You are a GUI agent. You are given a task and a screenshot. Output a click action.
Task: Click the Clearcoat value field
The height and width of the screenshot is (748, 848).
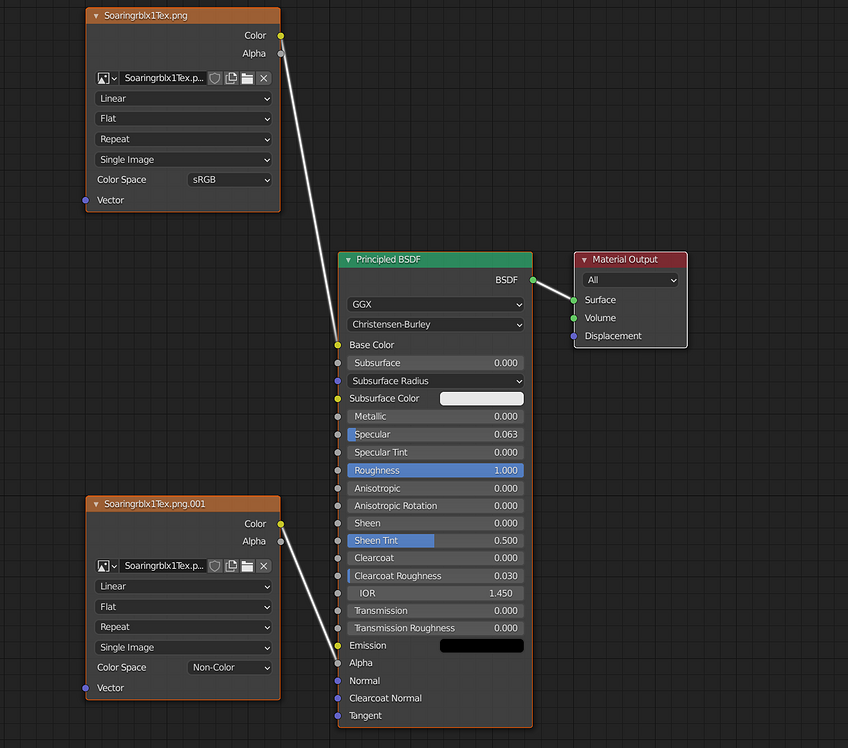pyautogui.click(x=435, y=558)
